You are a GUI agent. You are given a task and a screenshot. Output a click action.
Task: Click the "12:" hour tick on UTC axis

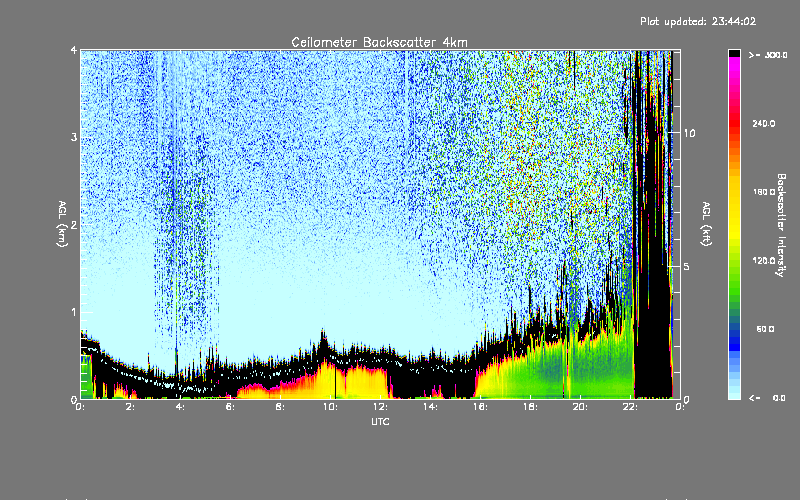380,407
